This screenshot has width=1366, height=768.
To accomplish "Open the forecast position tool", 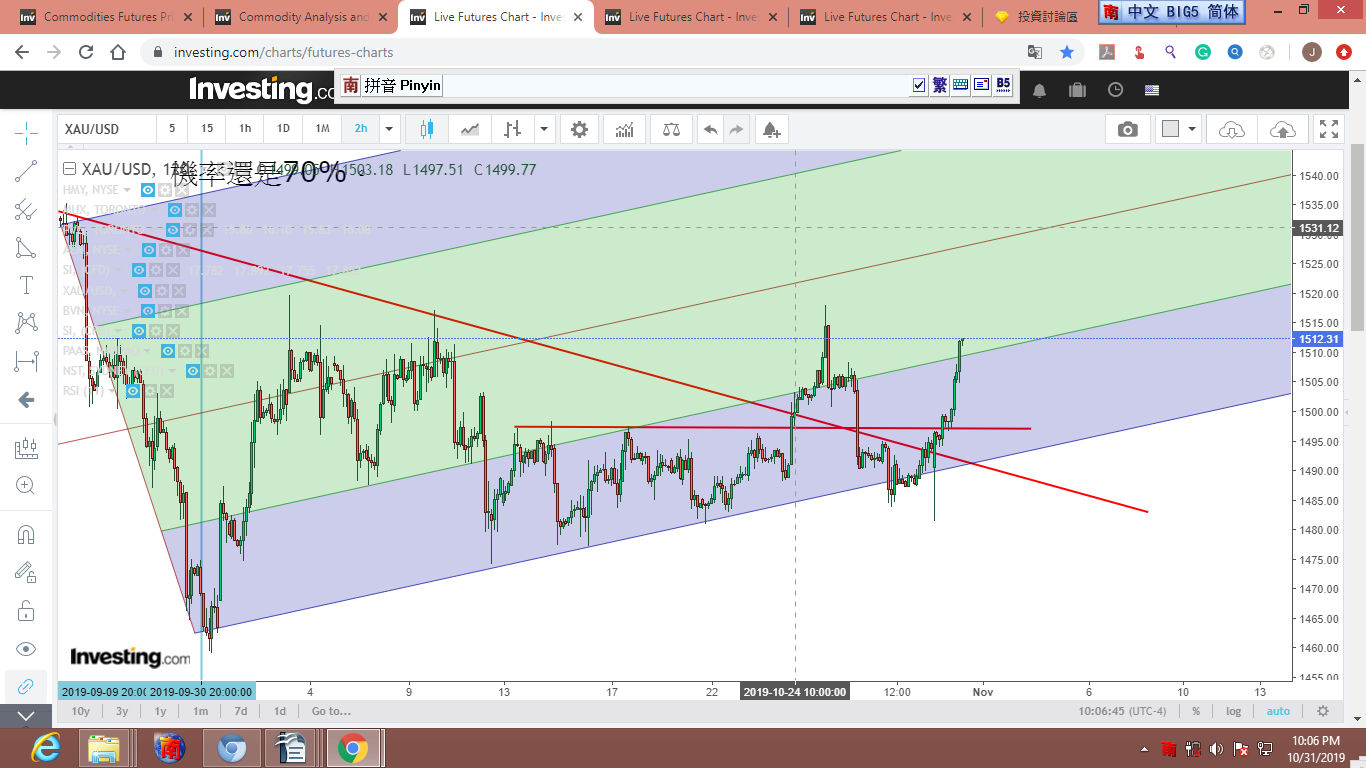I will pyautogui.click(x=26, y=449).
